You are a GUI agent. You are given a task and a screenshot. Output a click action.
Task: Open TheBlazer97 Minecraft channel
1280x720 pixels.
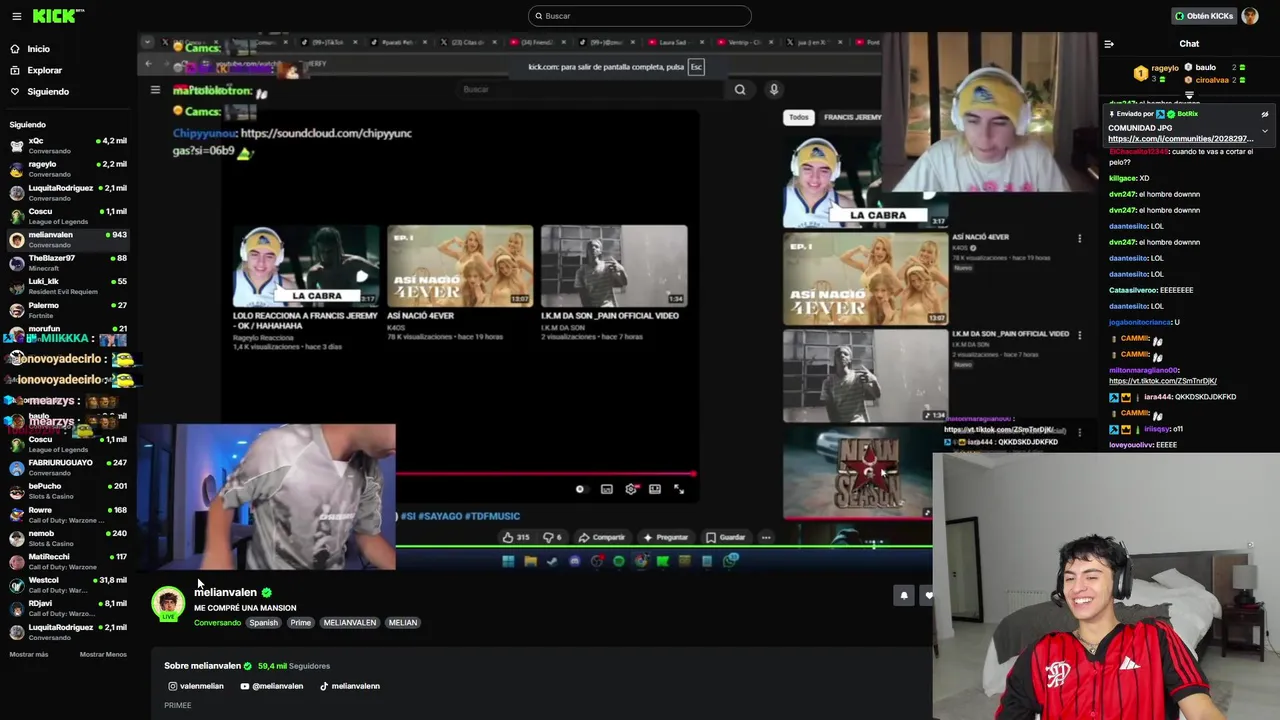coord(68,262)
